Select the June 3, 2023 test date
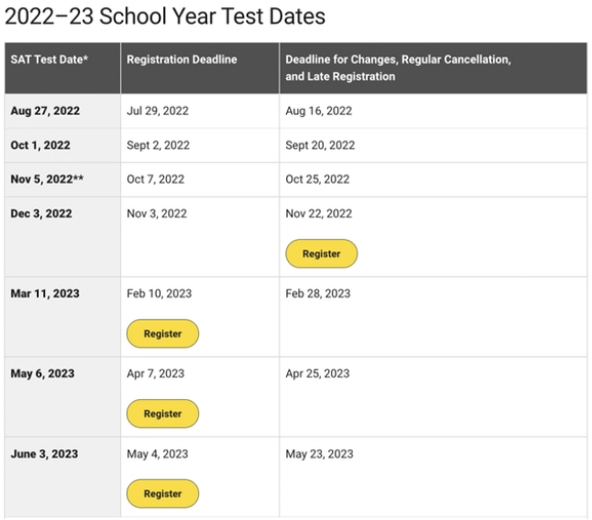 coord(45,454)
